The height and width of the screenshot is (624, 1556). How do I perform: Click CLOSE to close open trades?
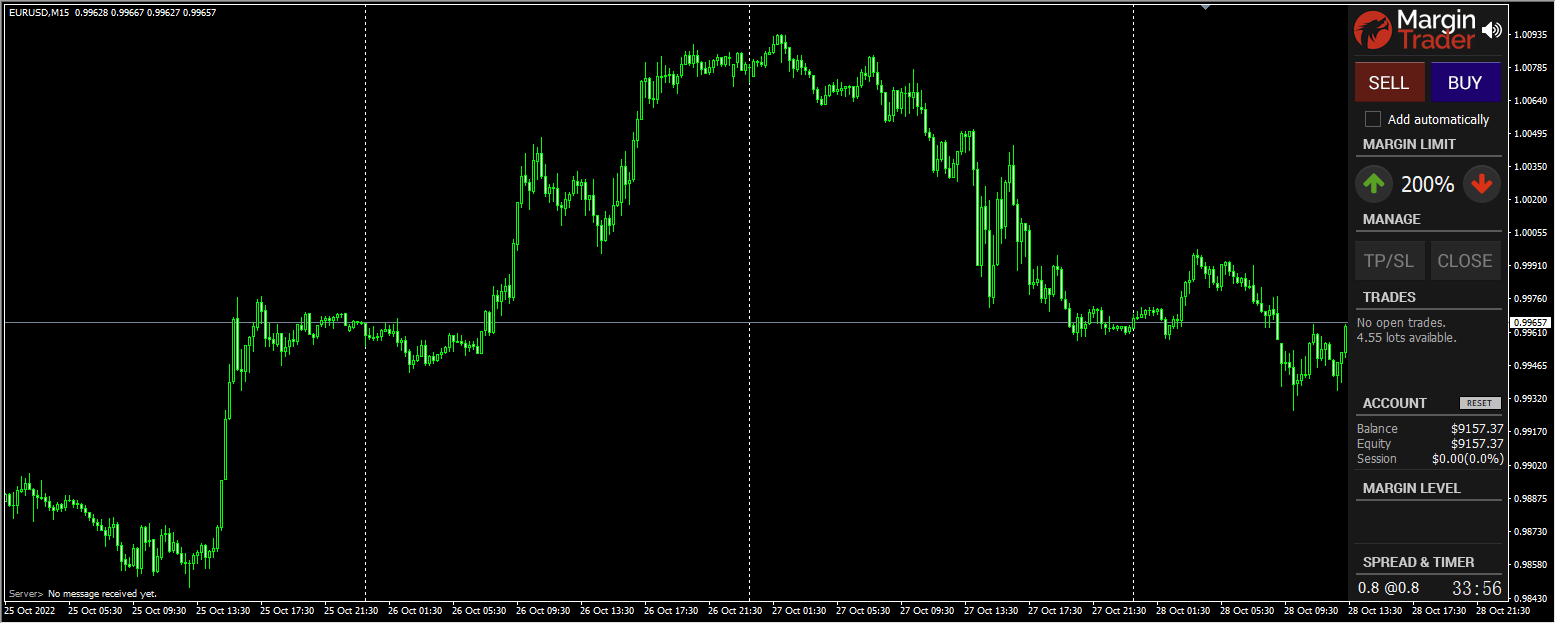click(1464, 260)
